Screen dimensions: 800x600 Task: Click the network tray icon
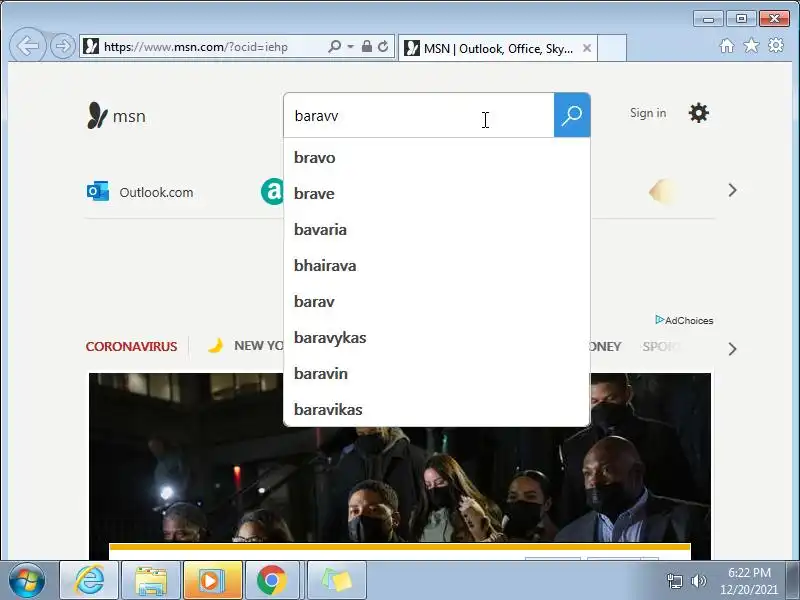tap(674, 581)
